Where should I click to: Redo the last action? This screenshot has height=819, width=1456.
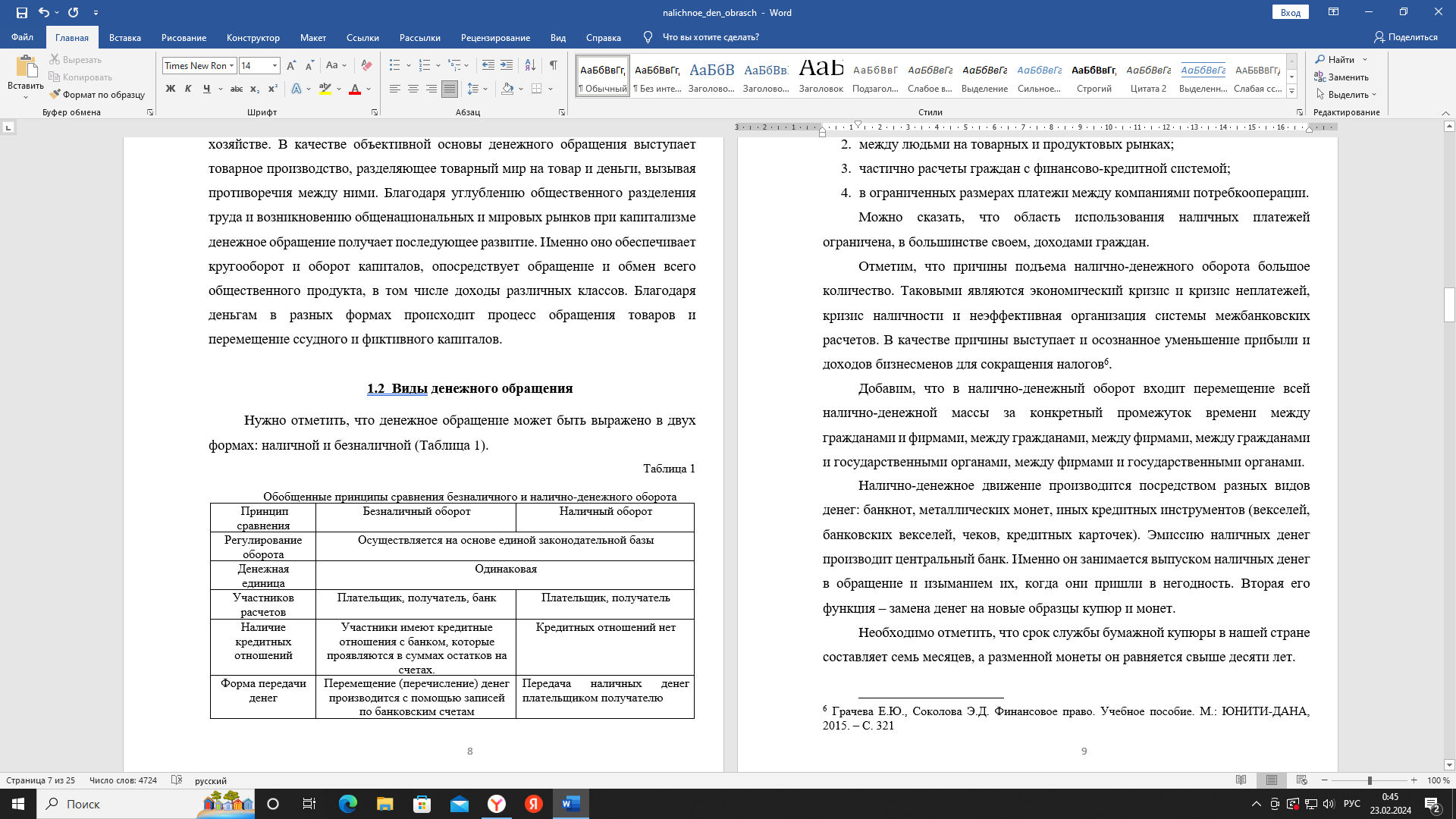click(x=74, y=13)
